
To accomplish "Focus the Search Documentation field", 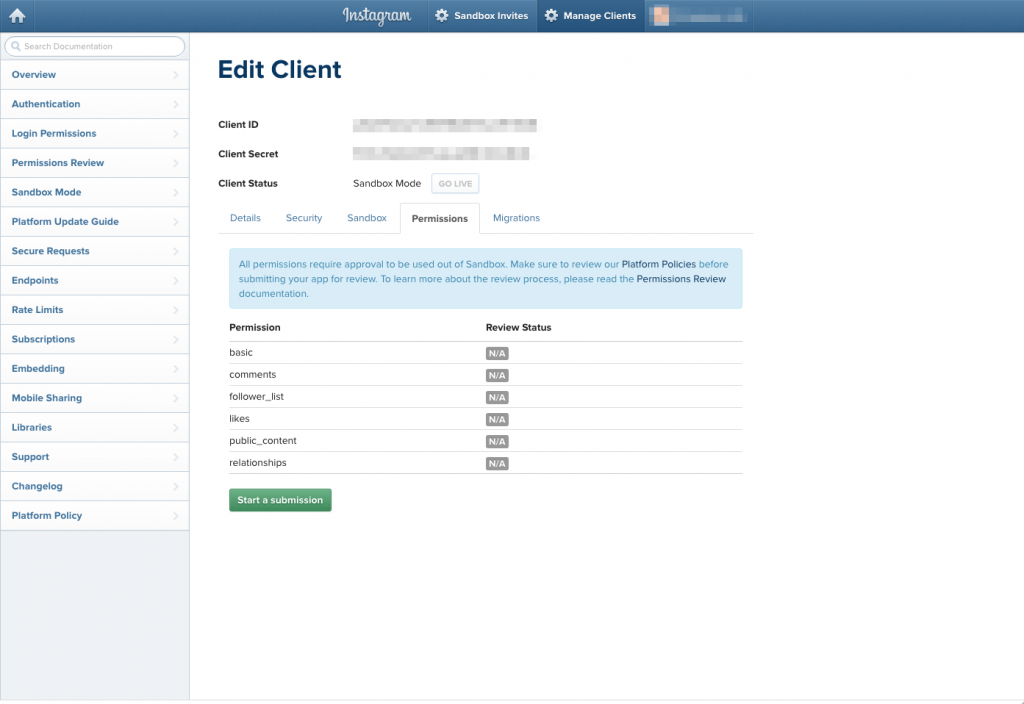I will pyautogui.click(x=100, y=46).
